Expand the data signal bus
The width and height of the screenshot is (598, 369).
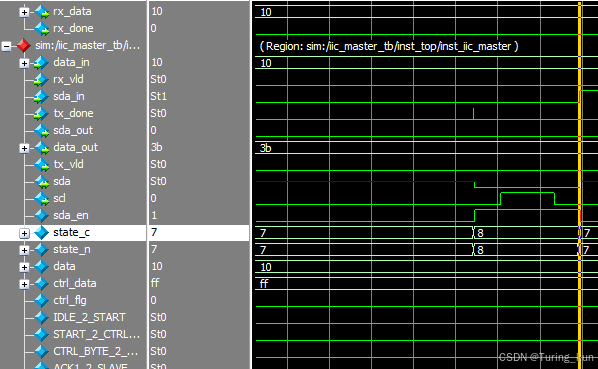click(24, 267)
